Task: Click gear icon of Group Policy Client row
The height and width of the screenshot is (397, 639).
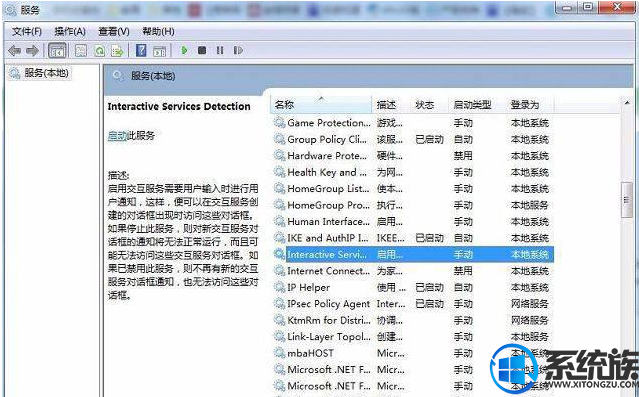Action: (x=280, y=139)
